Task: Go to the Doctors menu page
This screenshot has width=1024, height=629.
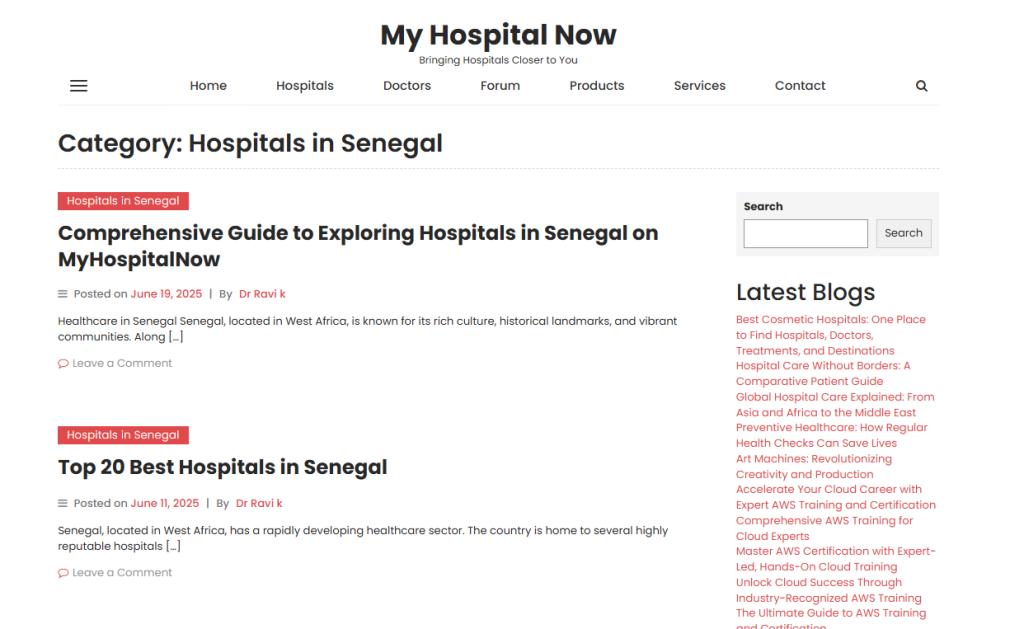Action: 407,86
